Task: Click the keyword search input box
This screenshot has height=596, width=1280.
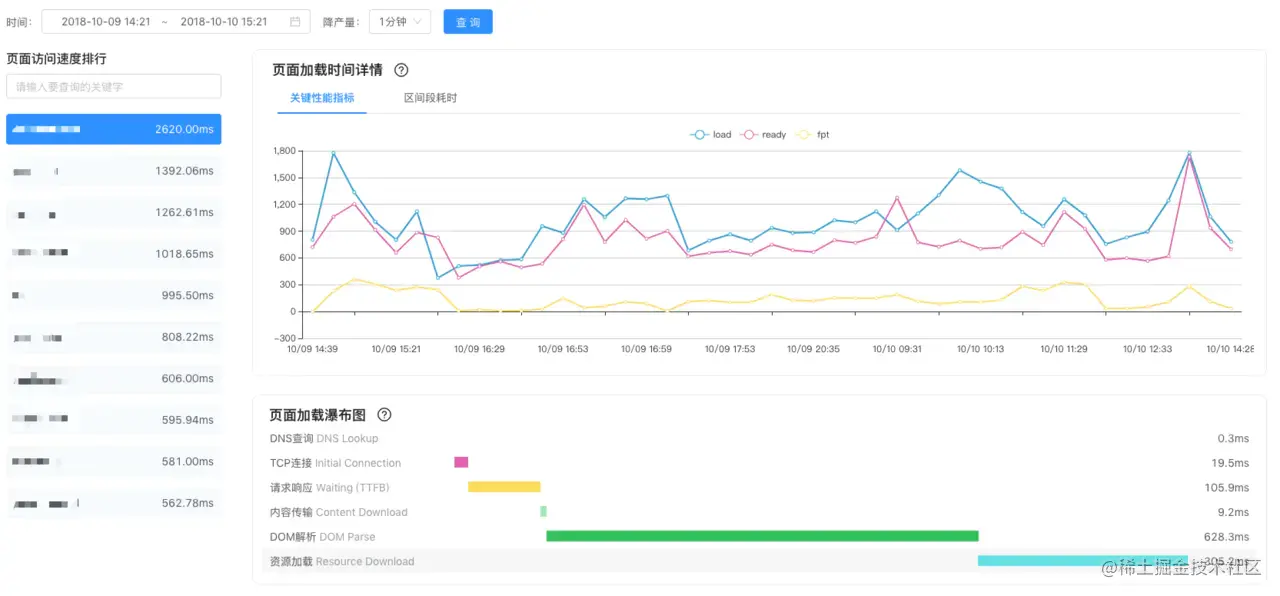Action: tap(114, 87)
